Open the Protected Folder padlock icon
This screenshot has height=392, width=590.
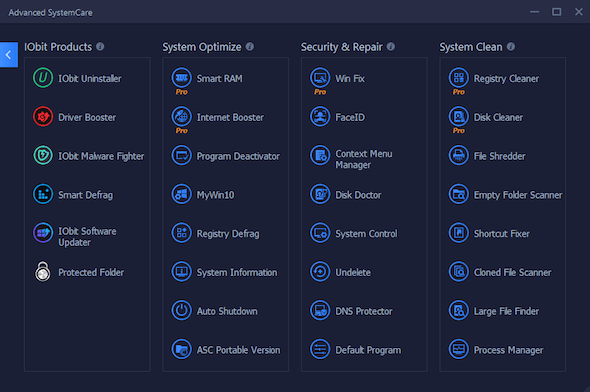click(x=43, y=272)
